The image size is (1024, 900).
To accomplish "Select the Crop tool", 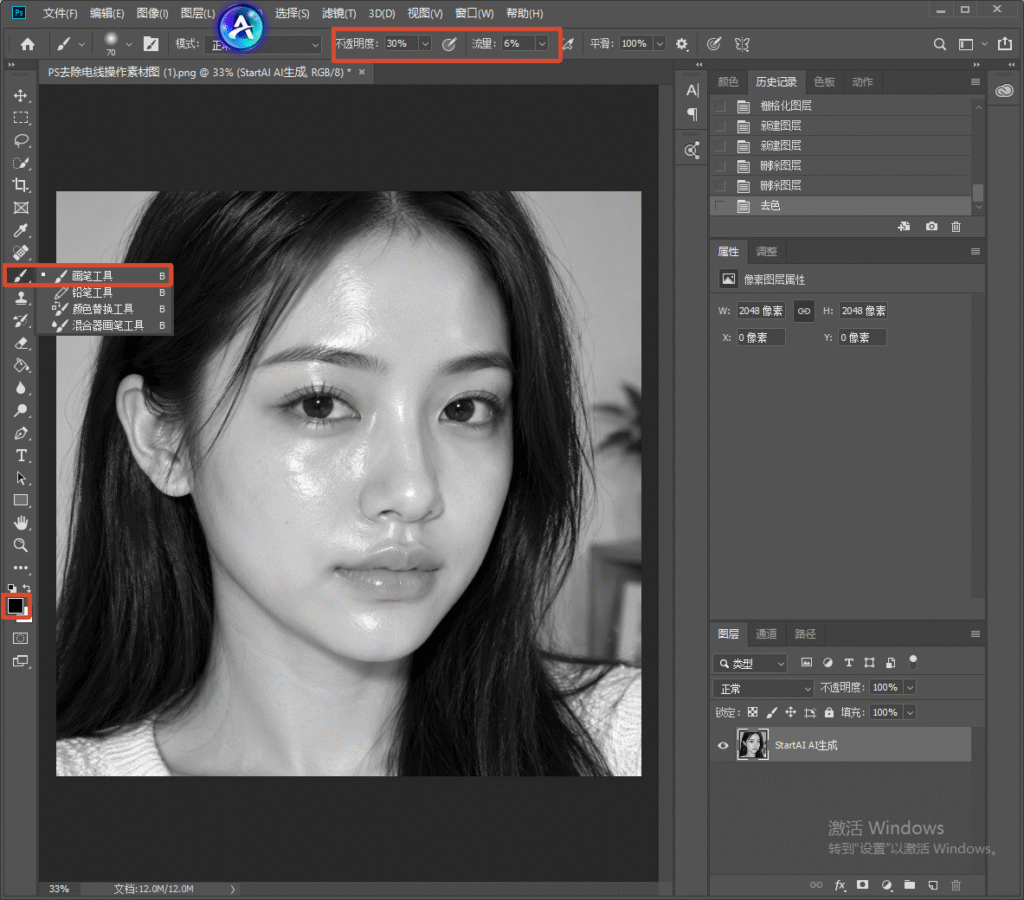I will pyautogui.click(x=21, y=185).
